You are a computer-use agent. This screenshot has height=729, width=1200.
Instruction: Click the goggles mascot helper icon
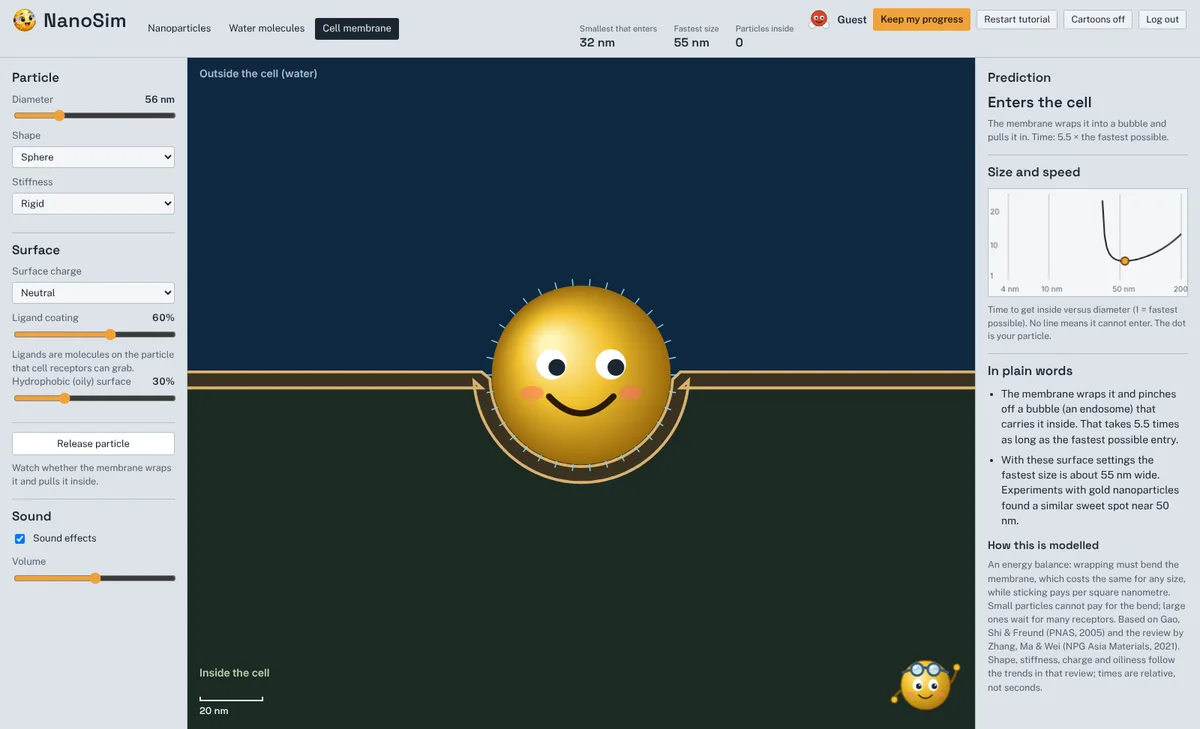[x=925, y=685]
